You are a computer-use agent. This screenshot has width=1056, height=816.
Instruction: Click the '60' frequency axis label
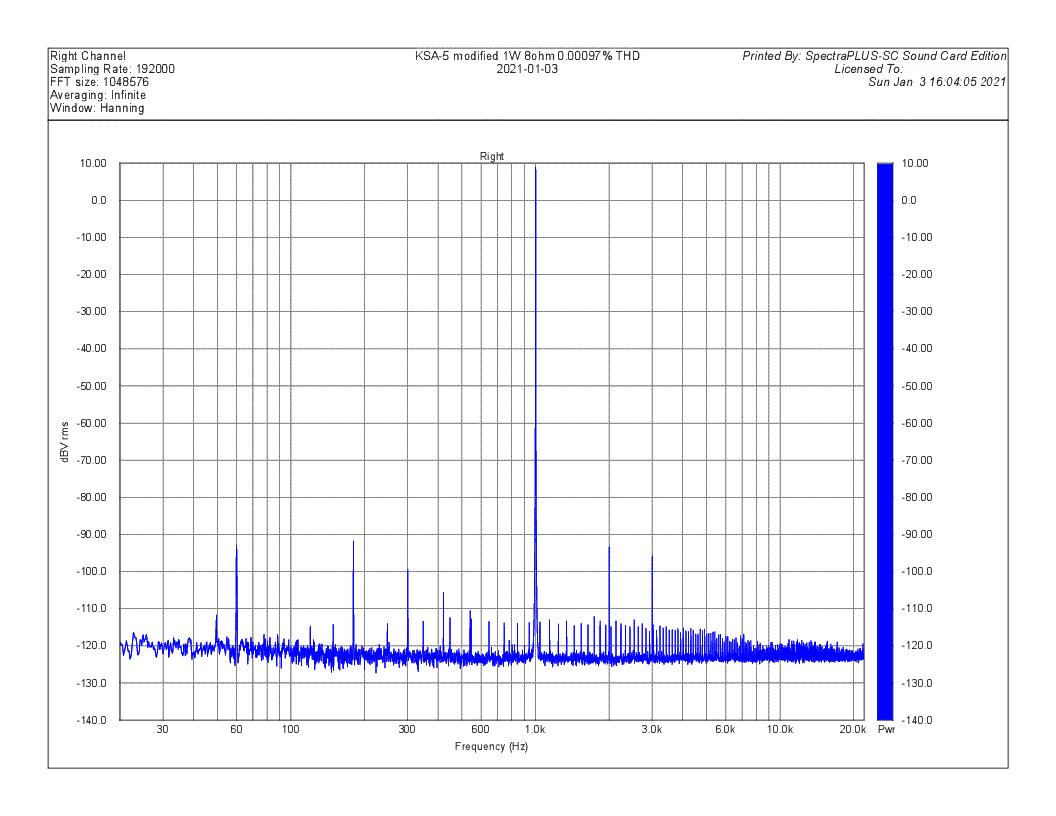tap(236, 729)
